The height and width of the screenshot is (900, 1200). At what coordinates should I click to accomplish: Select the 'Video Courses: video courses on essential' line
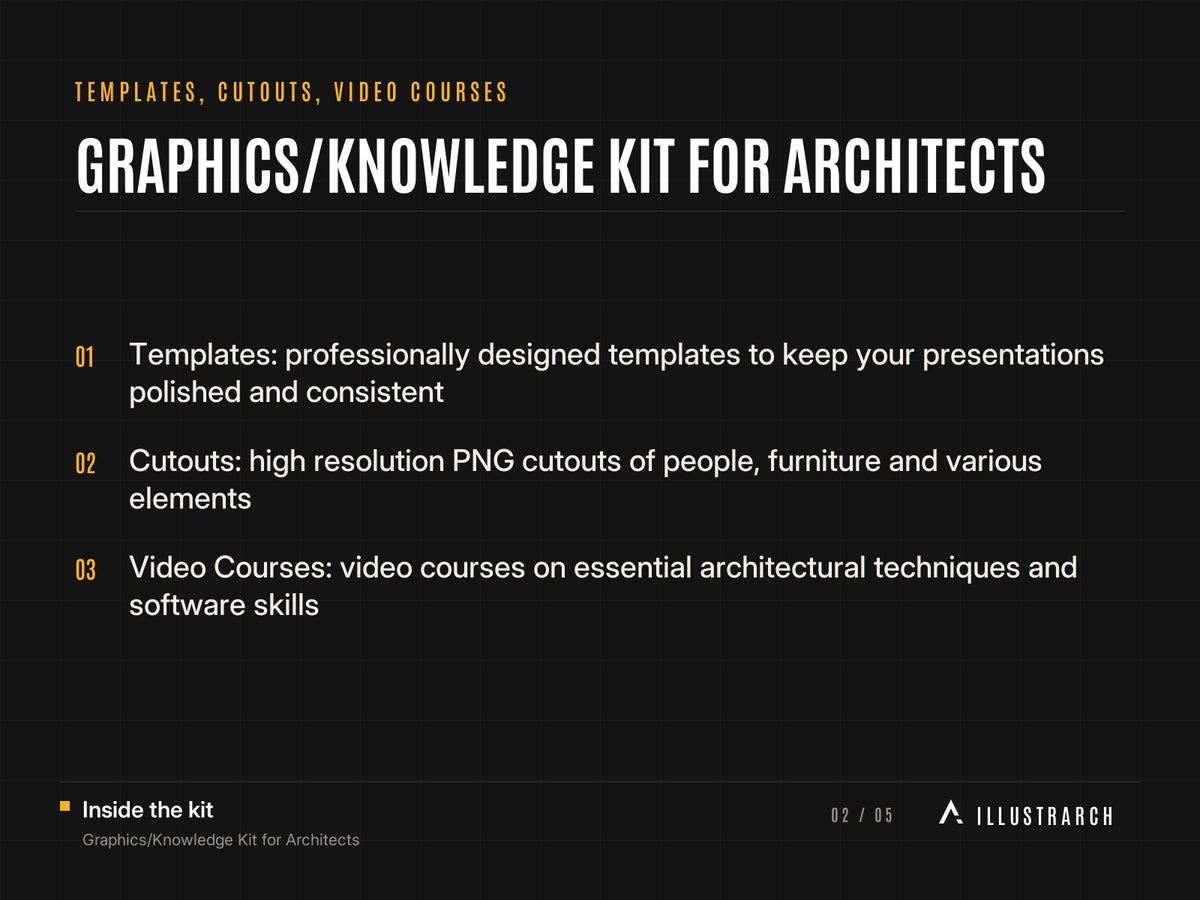pos(603,568)
